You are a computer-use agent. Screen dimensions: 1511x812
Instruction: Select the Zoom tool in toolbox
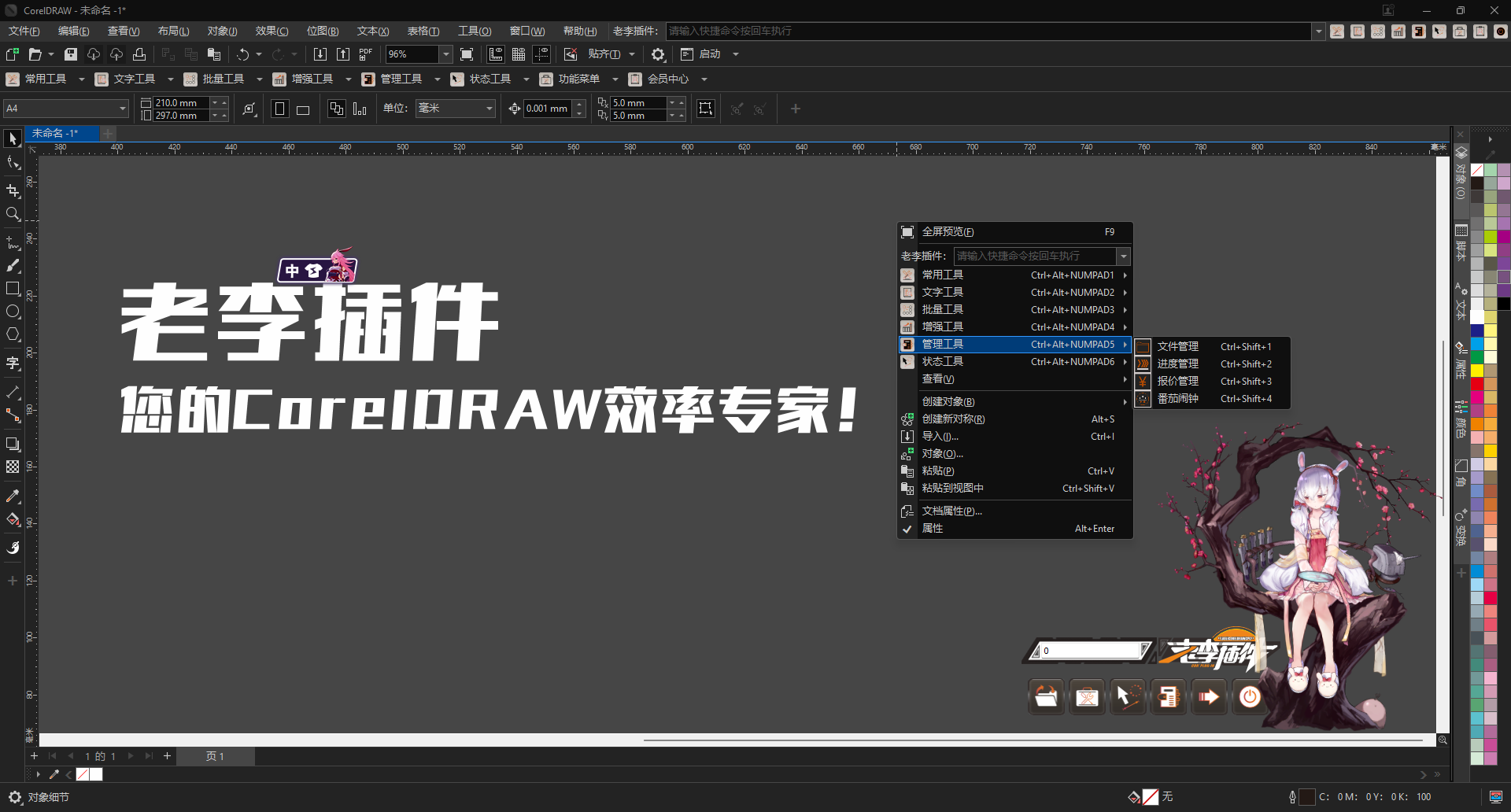coord(13,214)
